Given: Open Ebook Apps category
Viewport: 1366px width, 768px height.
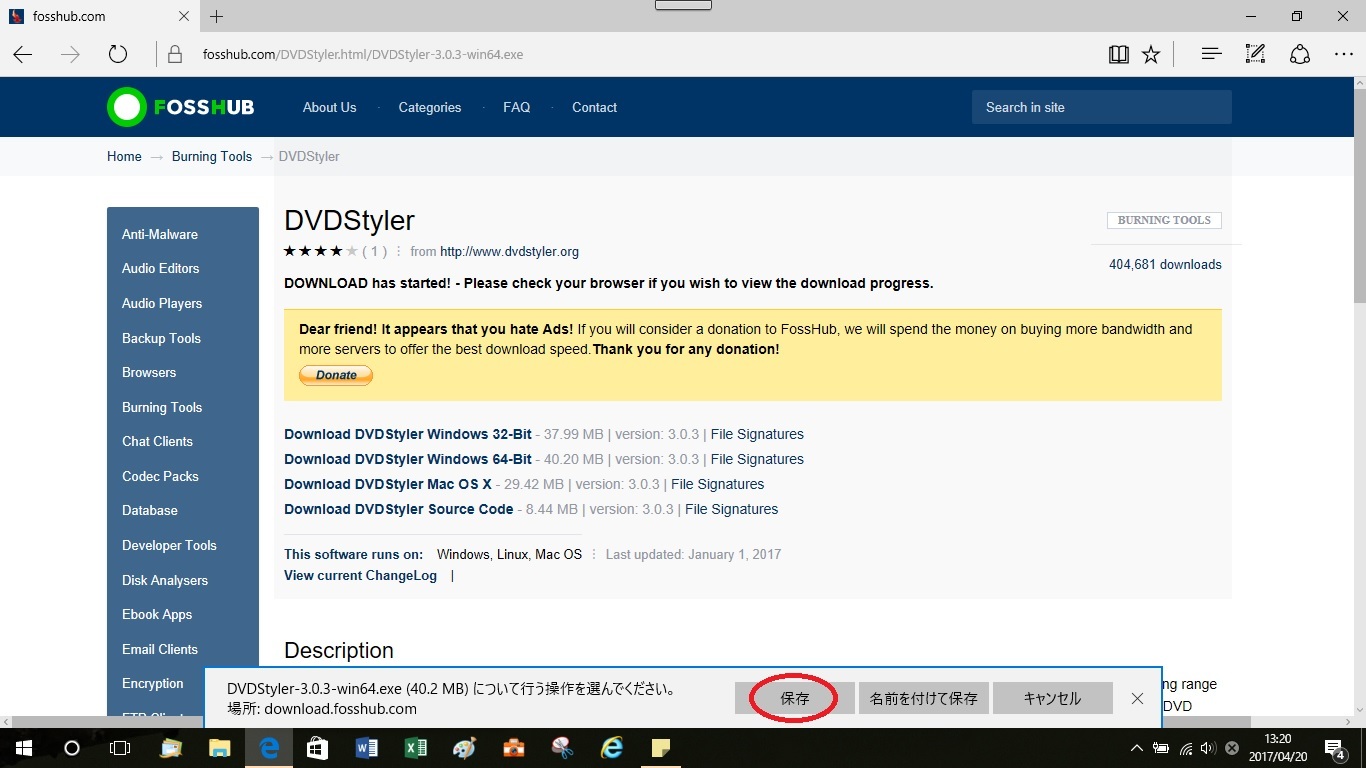Looking at the screenshot, I should pyautogui.click(x=157, y=614).
